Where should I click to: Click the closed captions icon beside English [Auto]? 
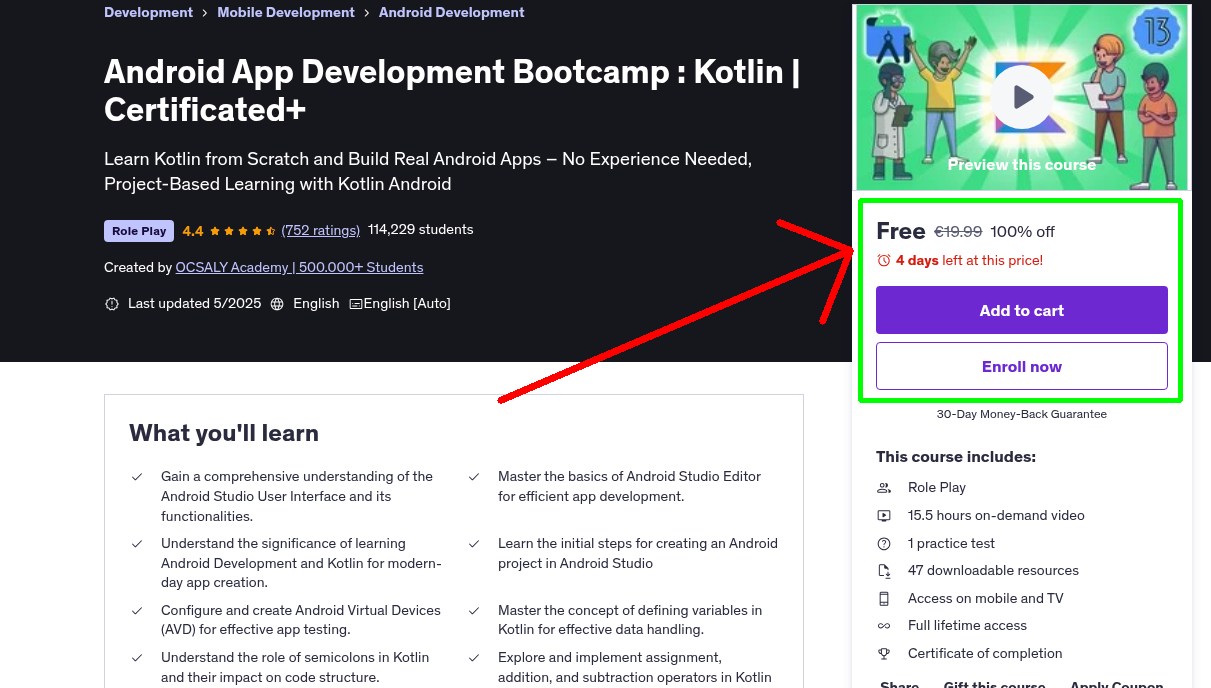click(355, 304)
